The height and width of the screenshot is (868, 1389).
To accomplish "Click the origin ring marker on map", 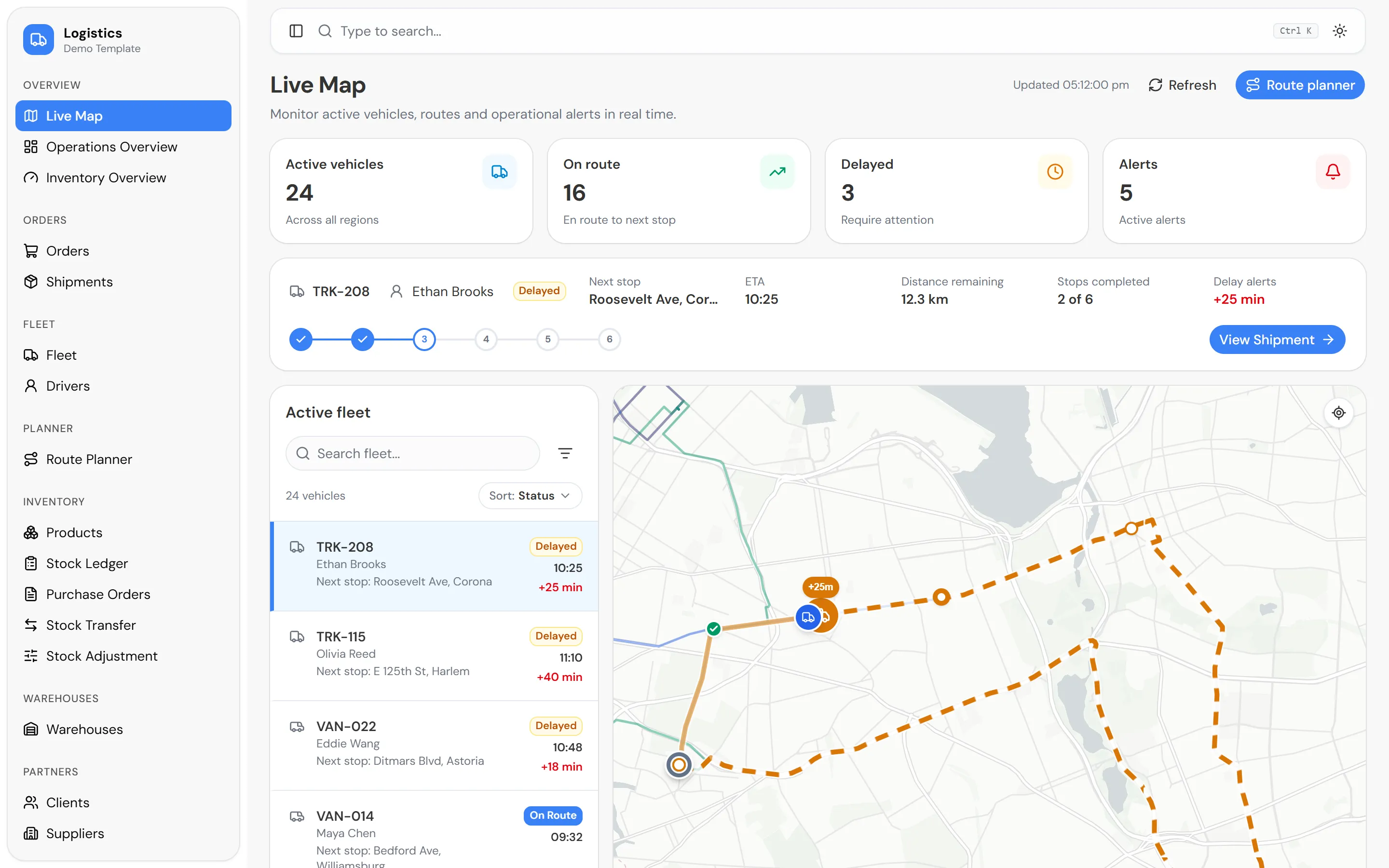I will point(679,765).
